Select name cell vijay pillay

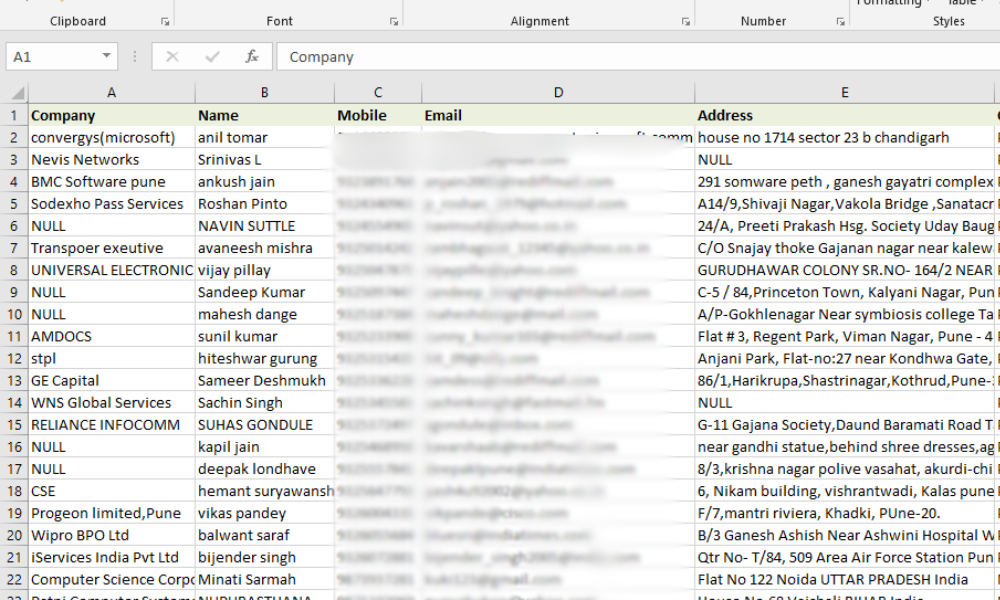pyautogui.click(x=265, y=270)
